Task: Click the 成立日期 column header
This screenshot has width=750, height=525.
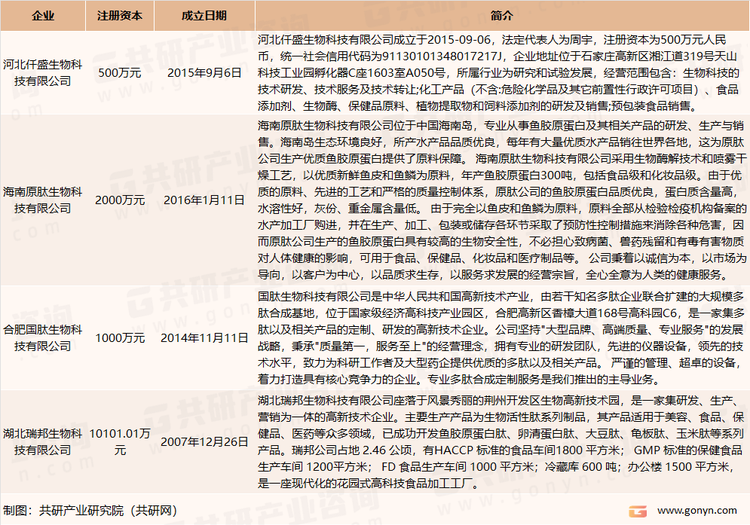Action: [204, 16]
